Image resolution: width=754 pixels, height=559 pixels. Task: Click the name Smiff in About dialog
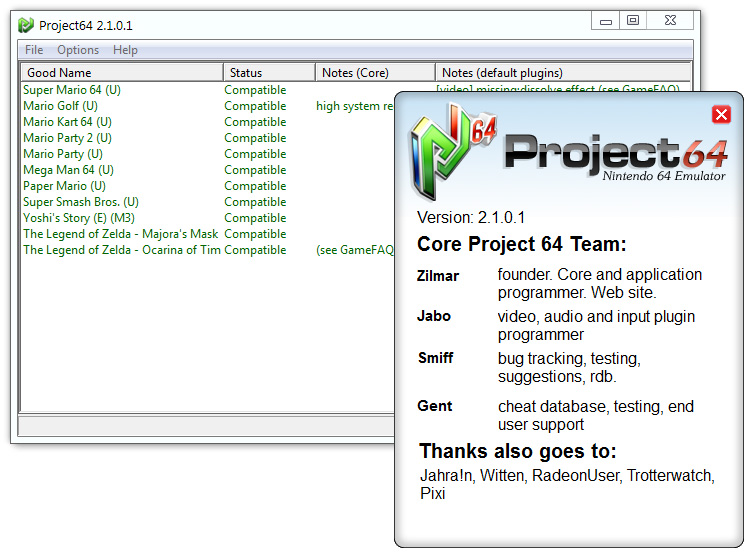436,358
